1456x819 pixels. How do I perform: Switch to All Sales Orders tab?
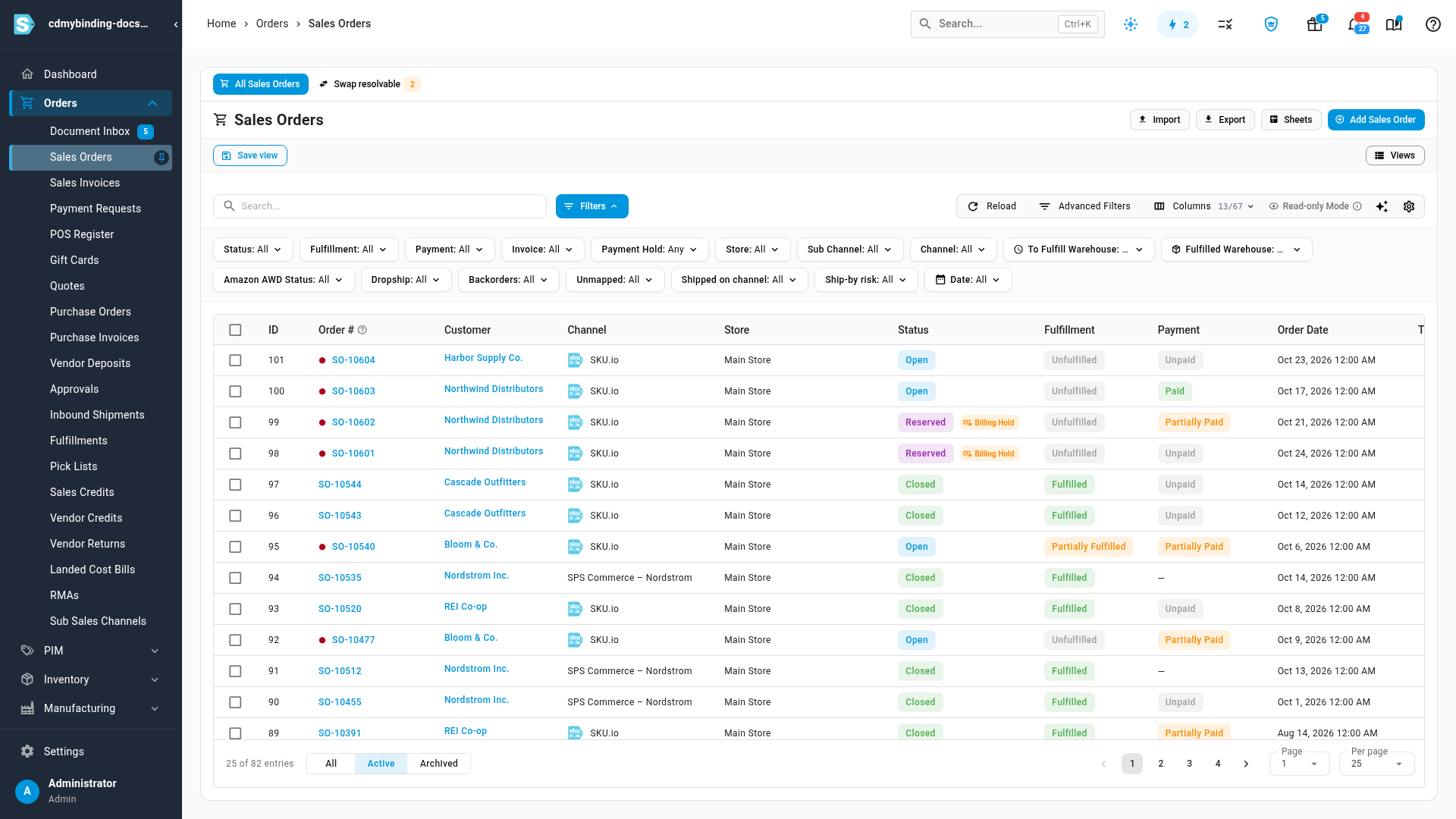[261, 84]
